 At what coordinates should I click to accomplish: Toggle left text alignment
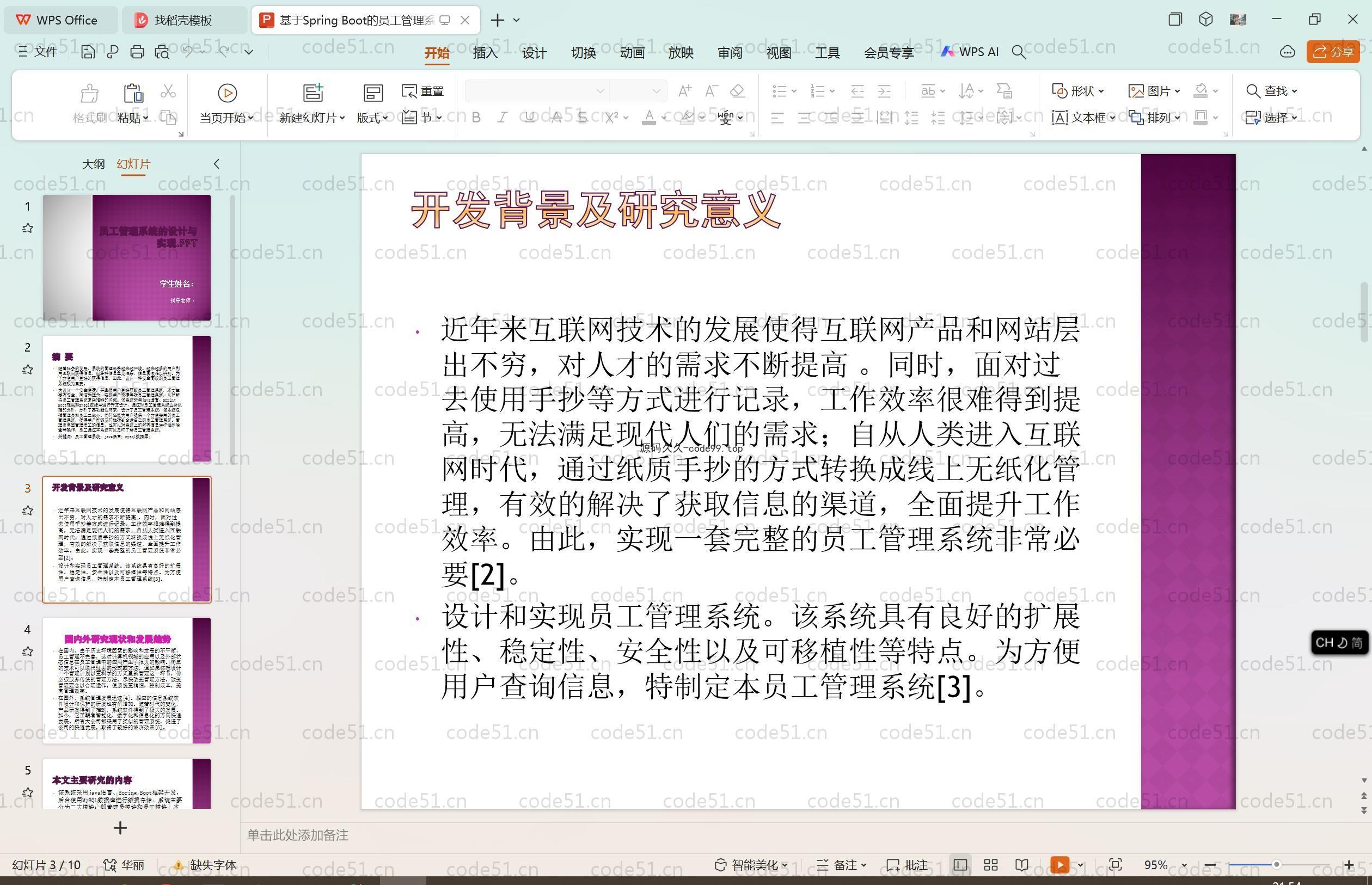click(777, 119)
